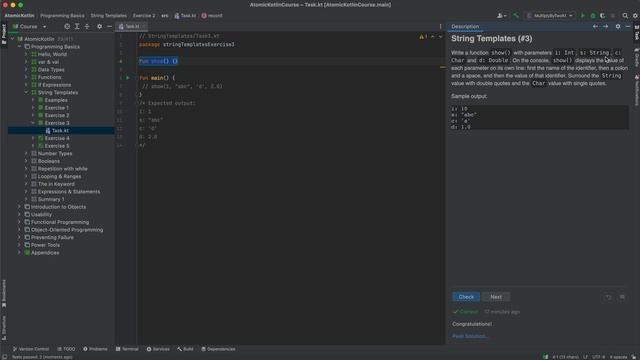
Task: Select Looping & Ranges lesson in tree
Action: [61, 176]
